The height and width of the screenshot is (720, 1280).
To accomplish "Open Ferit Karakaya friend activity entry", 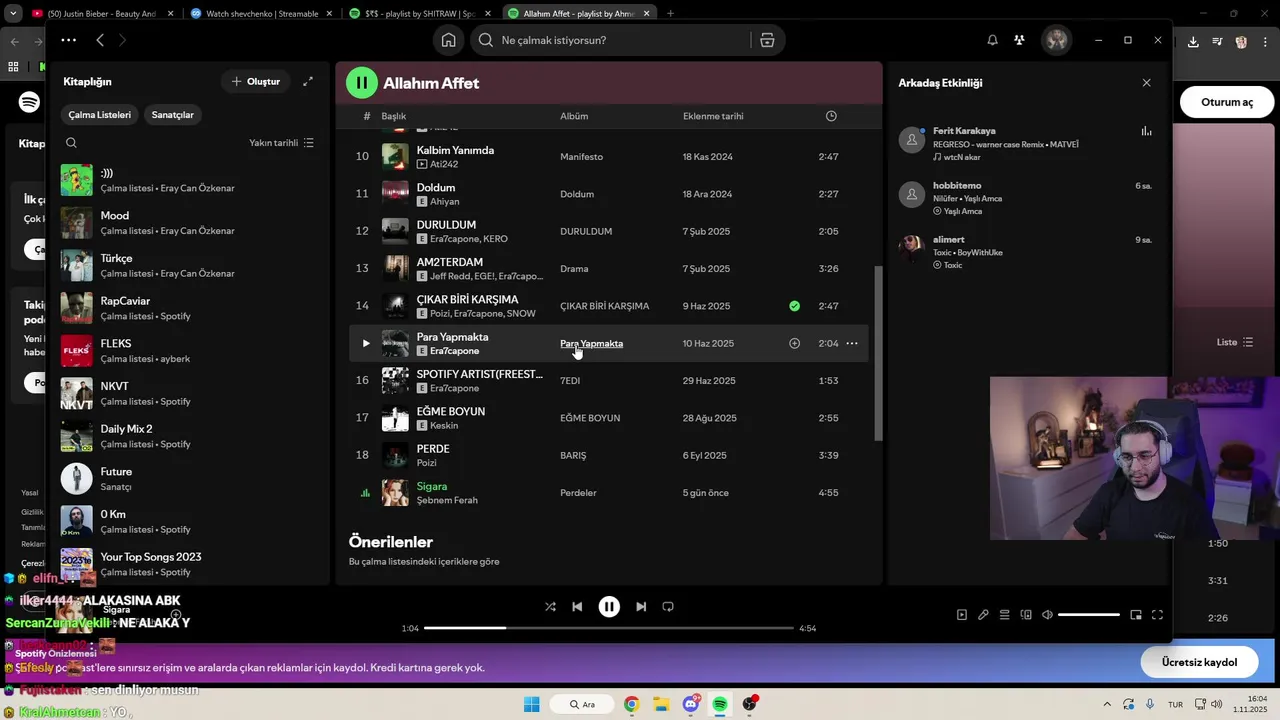I will coord(1026,144).
